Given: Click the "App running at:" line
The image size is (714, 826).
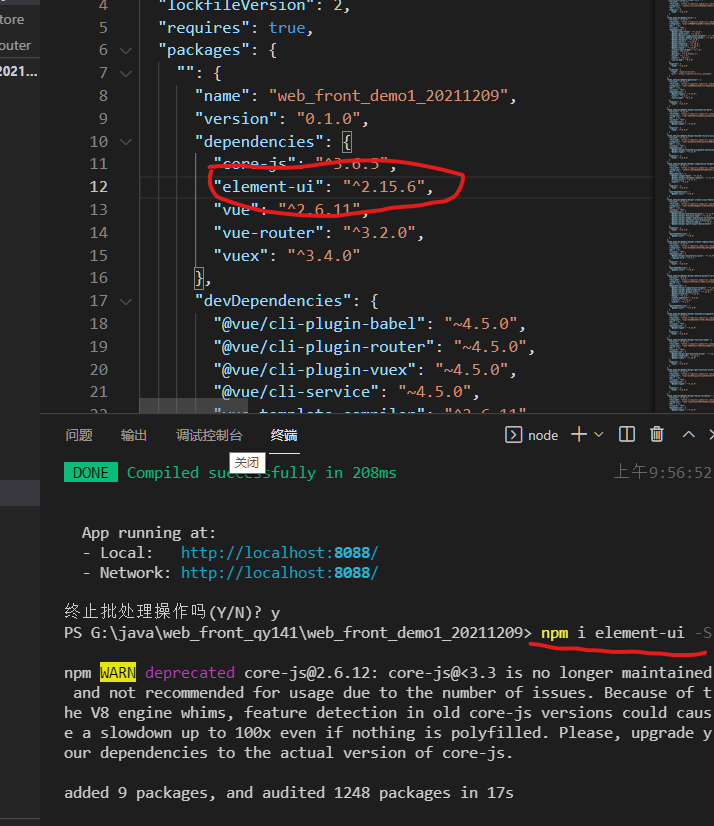Looking at the screenshot, I should tap(149, 533).
